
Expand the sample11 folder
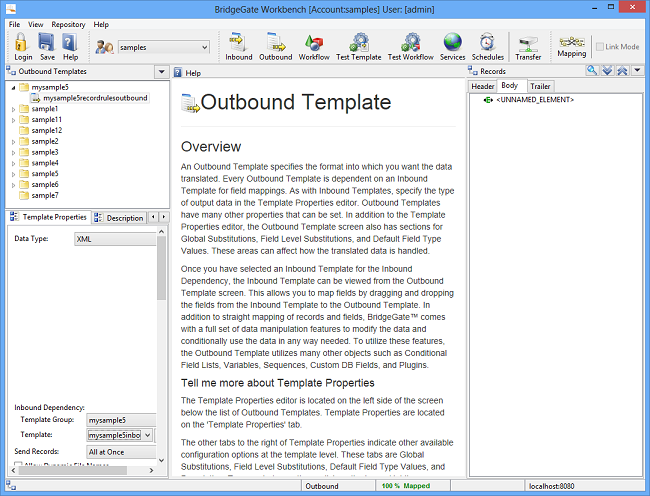[13, 120]
